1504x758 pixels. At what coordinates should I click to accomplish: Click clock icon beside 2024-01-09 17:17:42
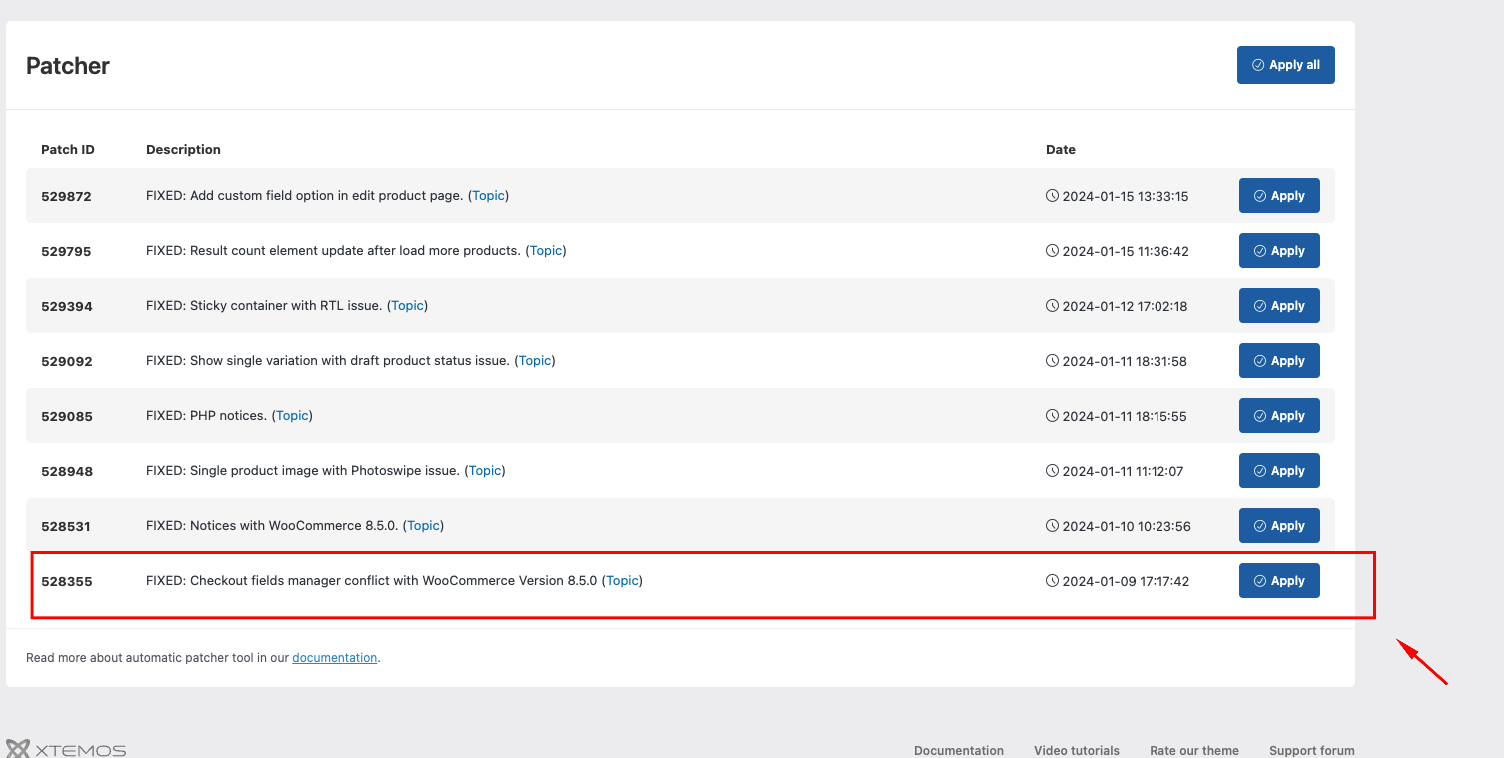(x=1052, y=581)
